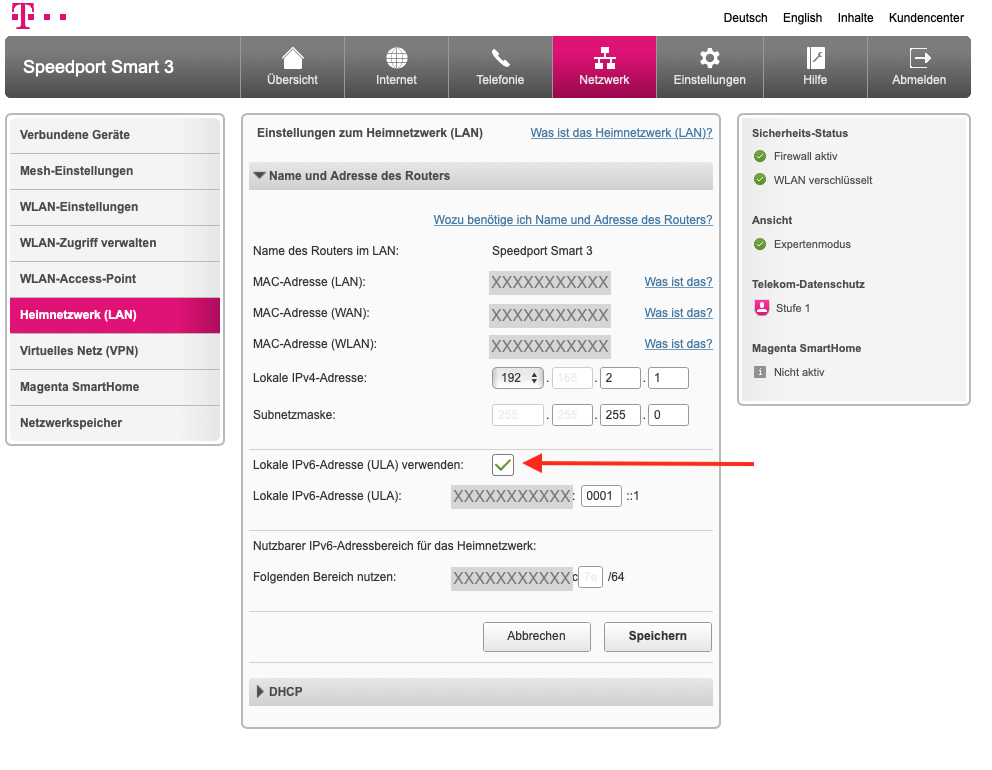The width and height of the screenshot is (992, 770).
Task: Open Netzwerkspeicher in sidebar
Action: pyautogui.click(x=115, y=423)
